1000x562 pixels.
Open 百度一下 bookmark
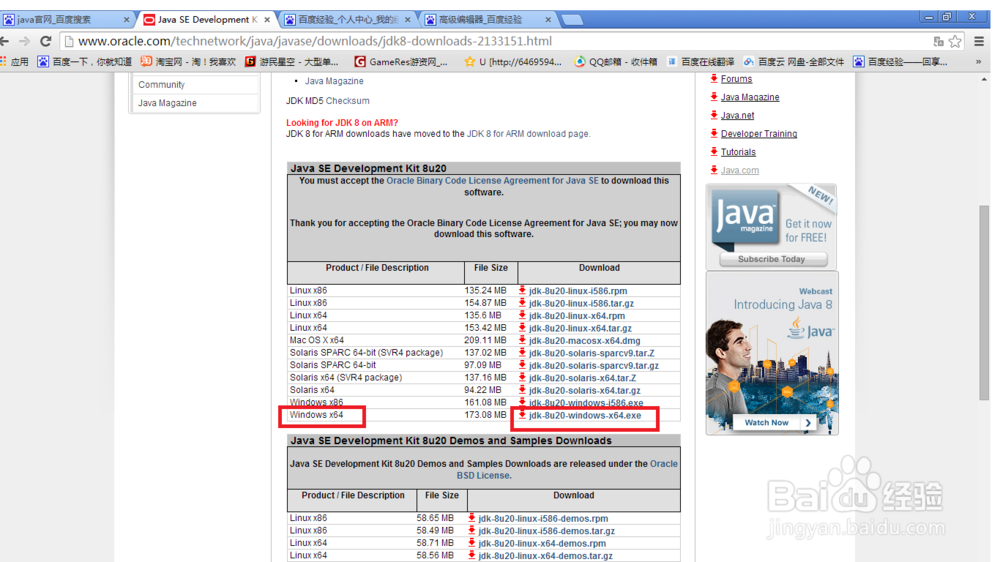tap(85, 62)
